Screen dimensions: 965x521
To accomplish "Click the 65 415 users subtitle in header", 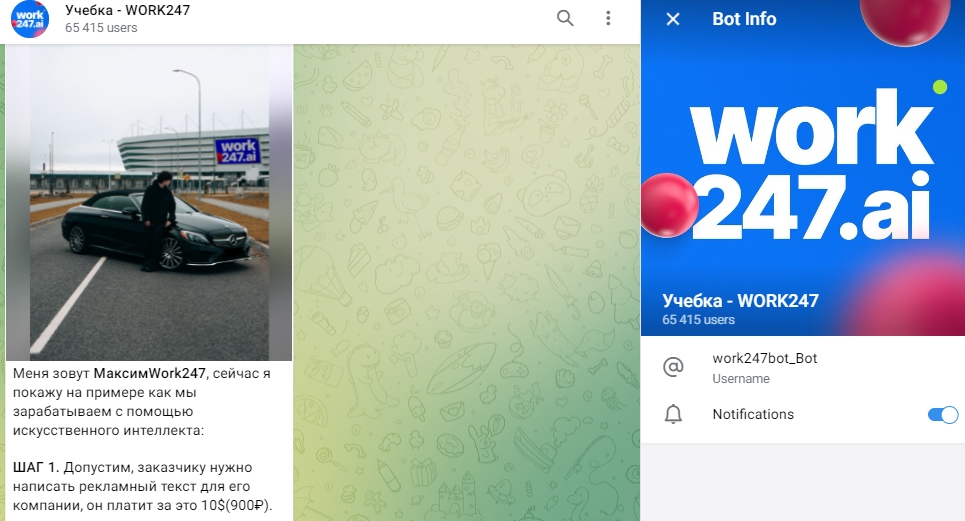I will (x=101, y=28).
